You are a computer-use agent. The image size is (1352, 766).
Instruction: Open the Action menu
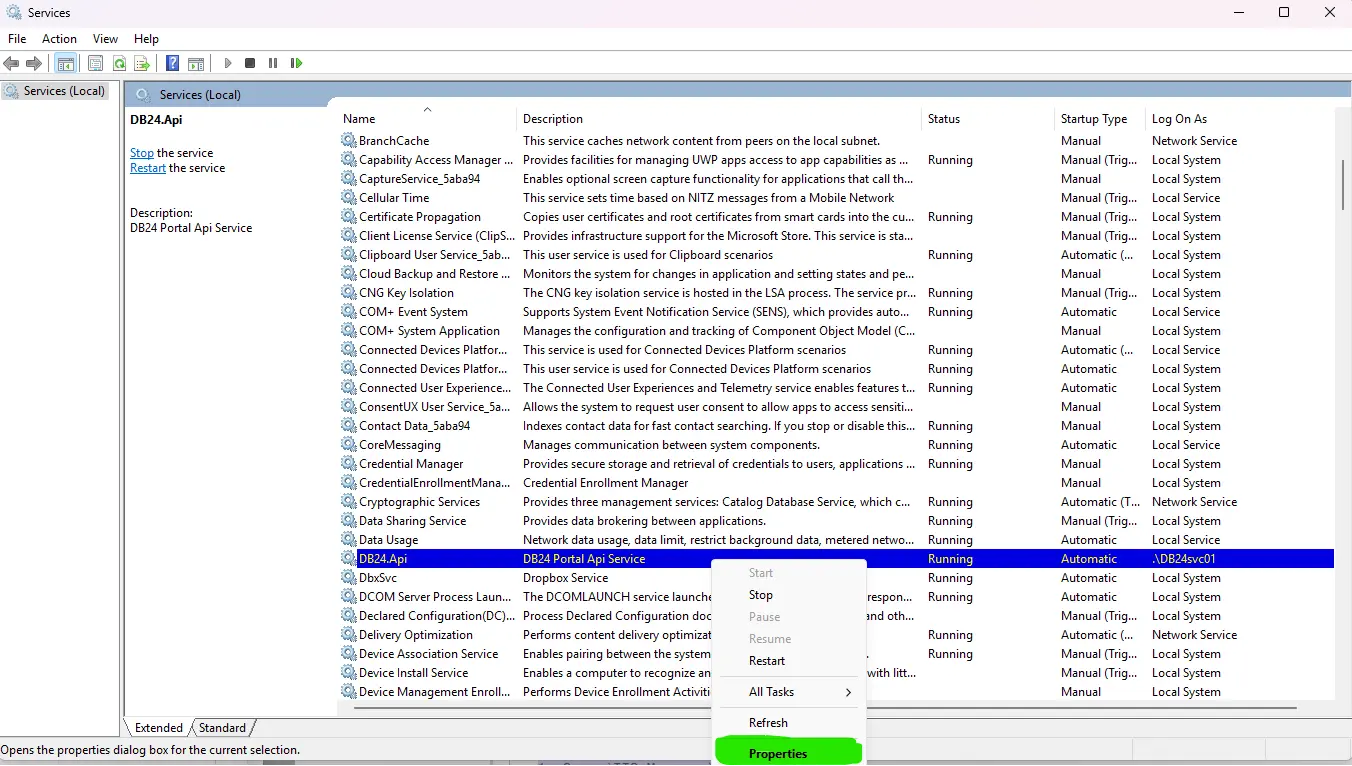[59, 38]
